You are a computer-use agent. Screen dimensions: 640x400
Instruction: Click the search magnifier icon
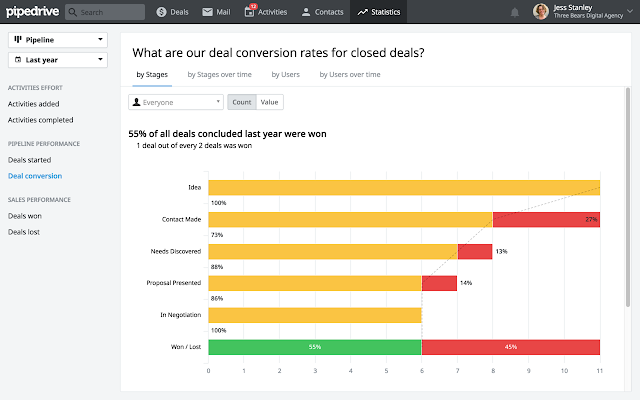[x=73, y=12]
